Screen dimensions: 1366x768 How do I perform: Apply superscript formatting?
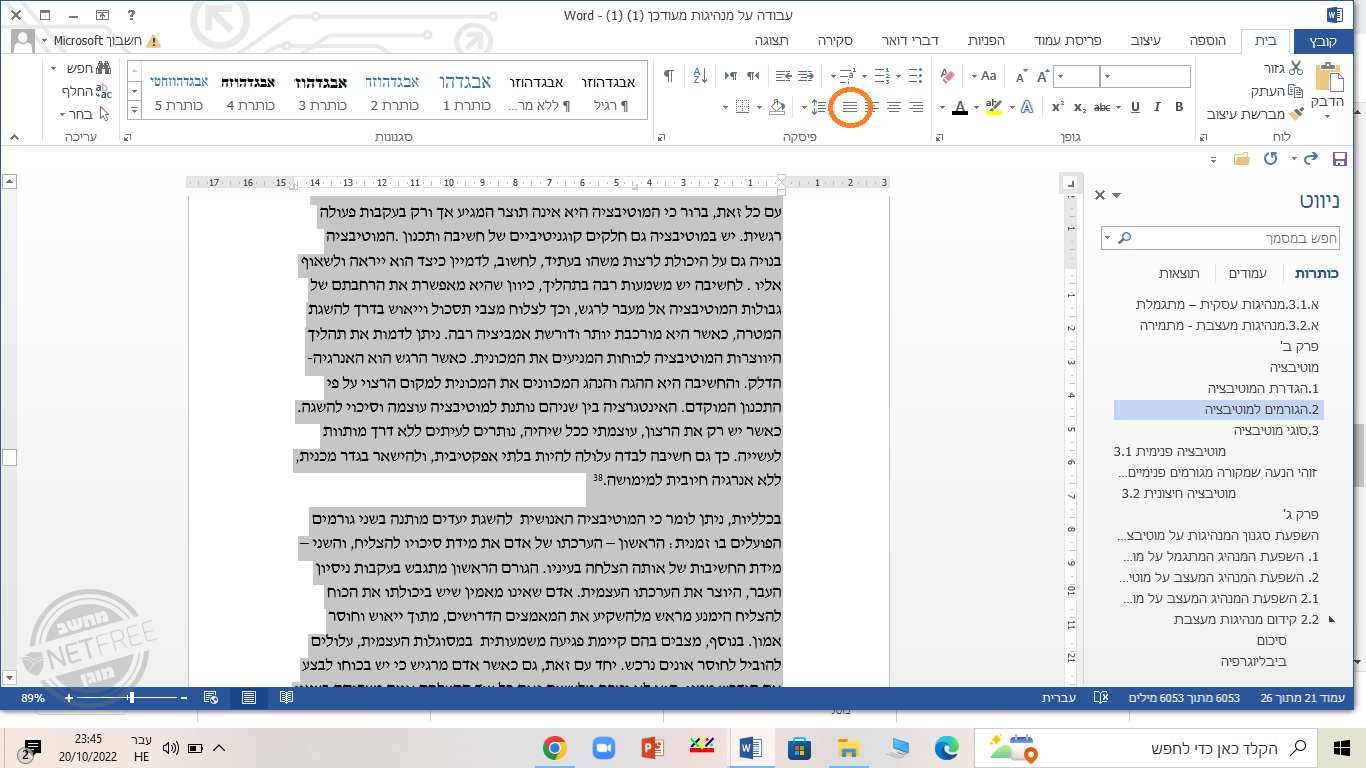tap(1057, 108)
